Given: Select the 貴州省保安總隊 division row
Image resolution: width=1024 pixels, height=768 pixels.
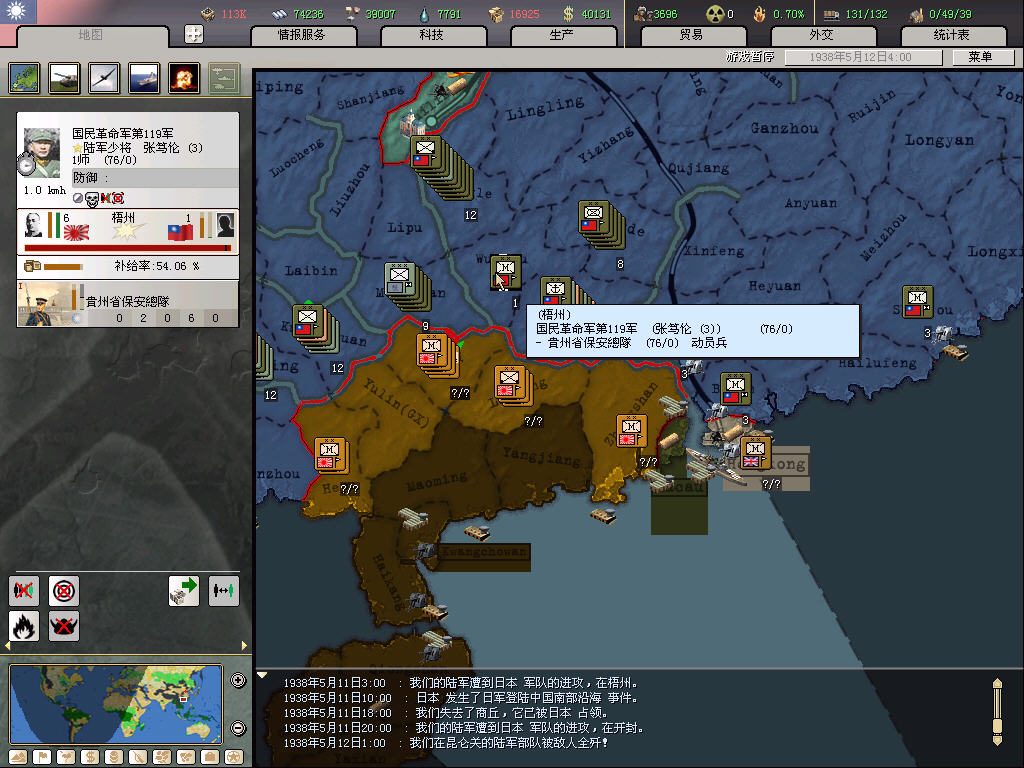Looking at the screenshot, I should pos(128,304).
